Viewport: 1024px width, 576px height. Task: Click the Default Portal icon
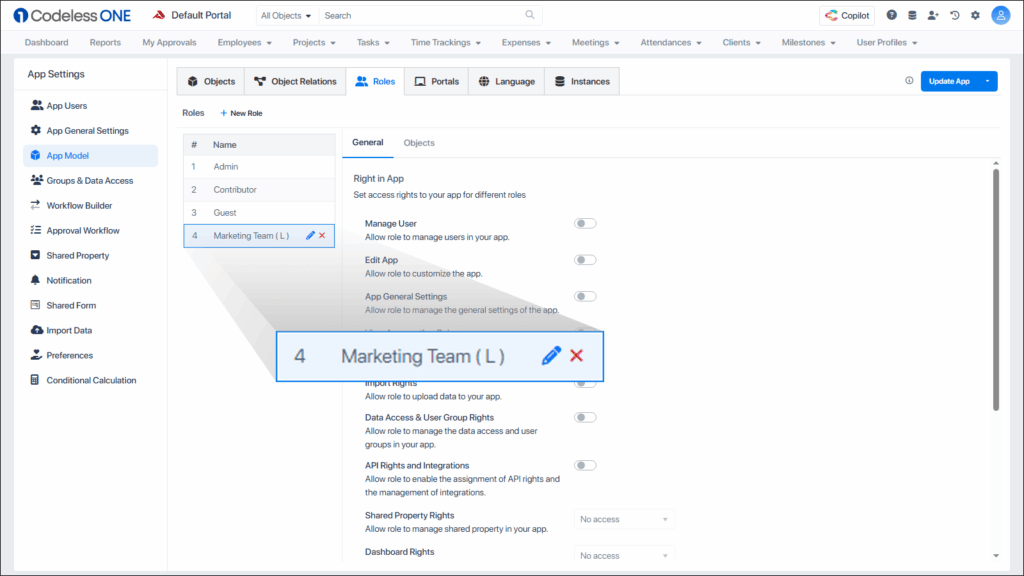tap(159, 15)
